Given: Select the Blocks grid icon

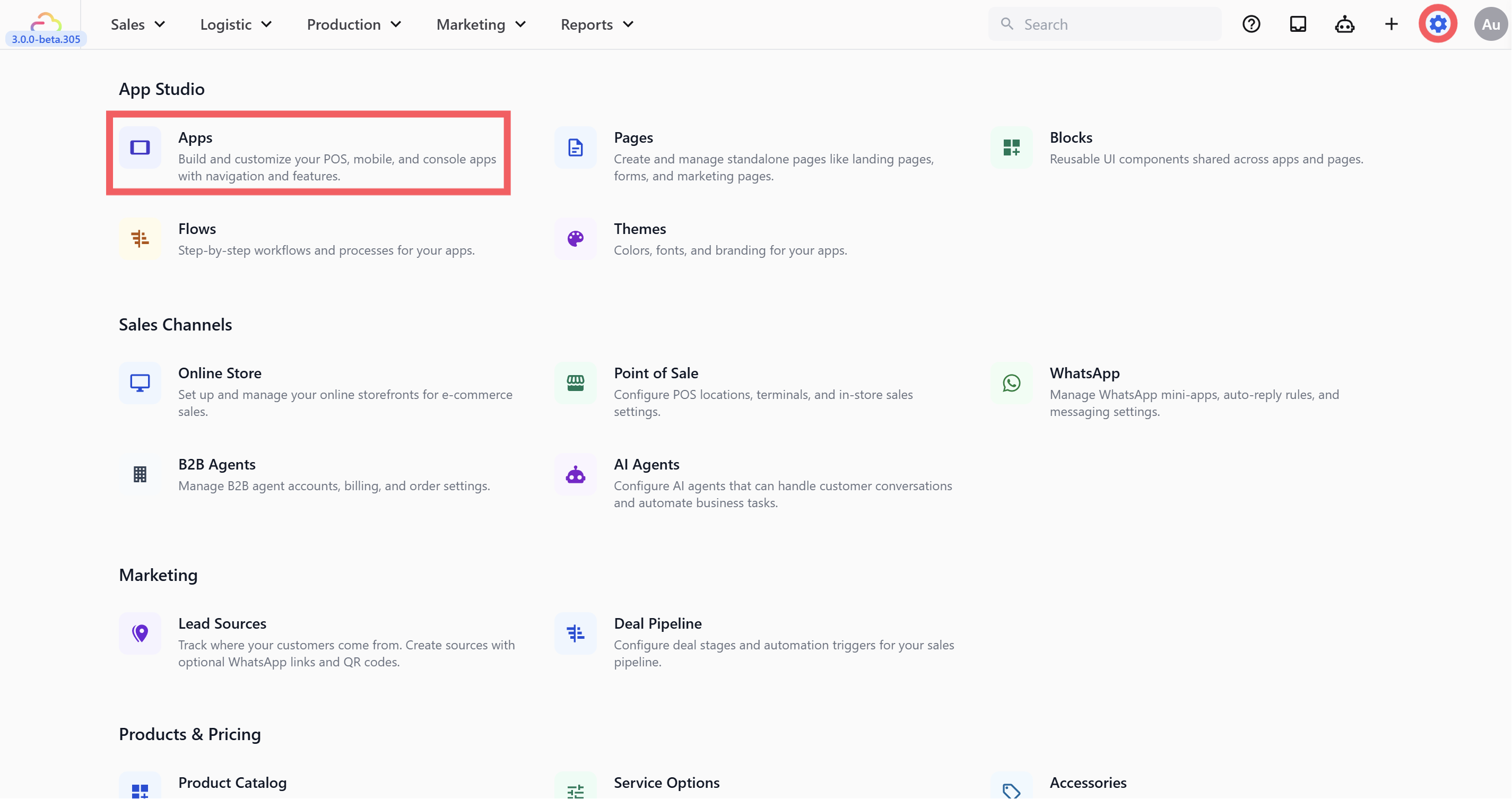Looking at the screenshot, I should click(x=1011, y=147).
